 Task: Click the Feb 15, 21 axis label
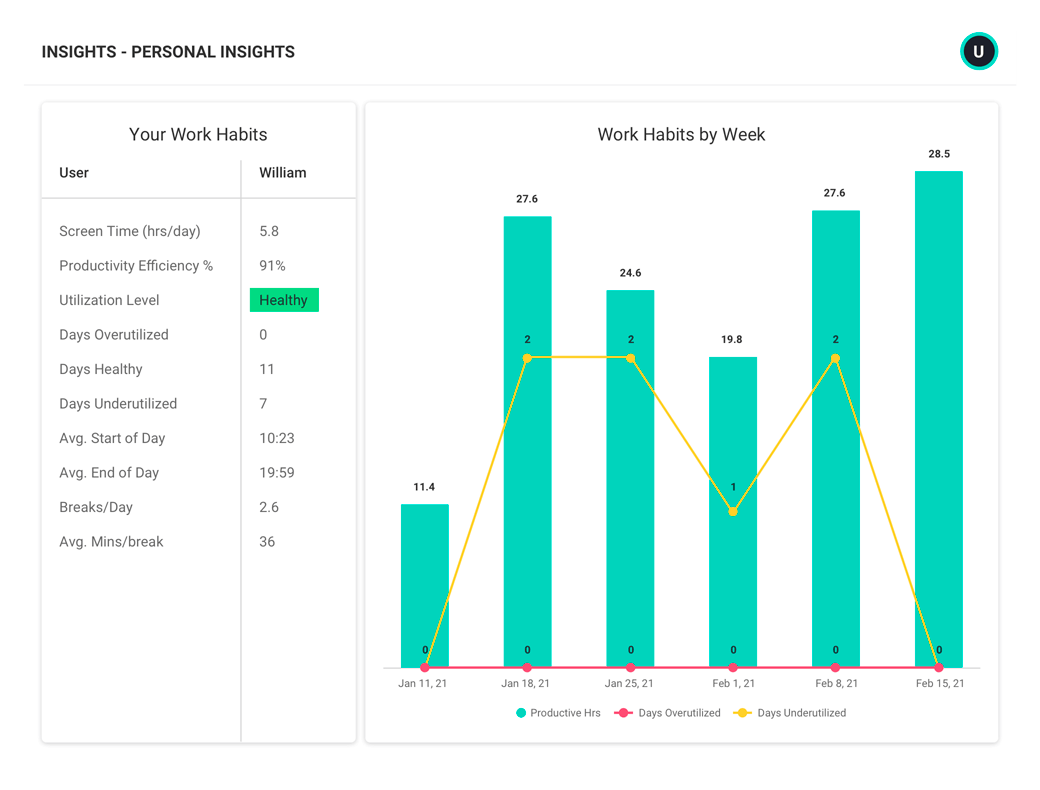tap(940, 683)
